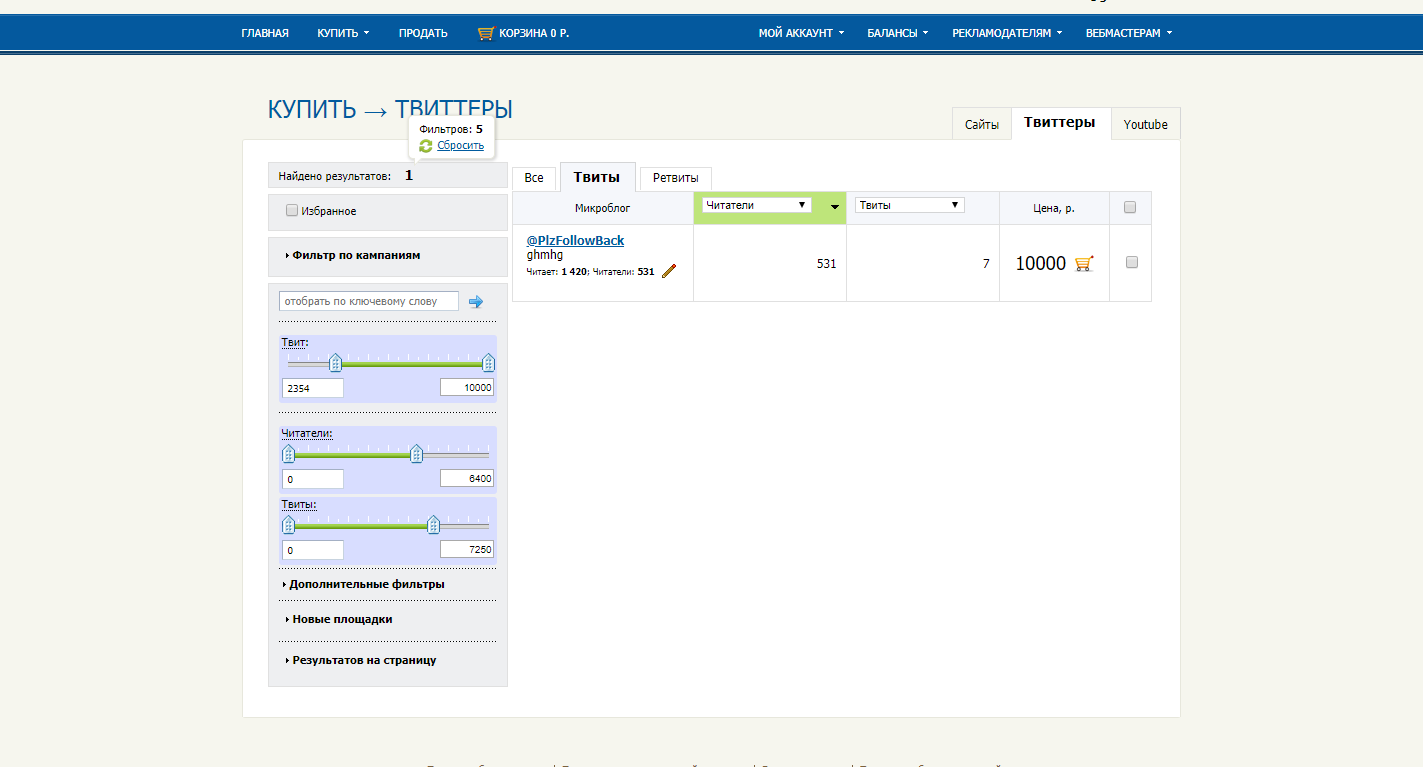Open the Твиты column dropdown
Viewport: 1423px width, 779px height.
tap(909, 205)
